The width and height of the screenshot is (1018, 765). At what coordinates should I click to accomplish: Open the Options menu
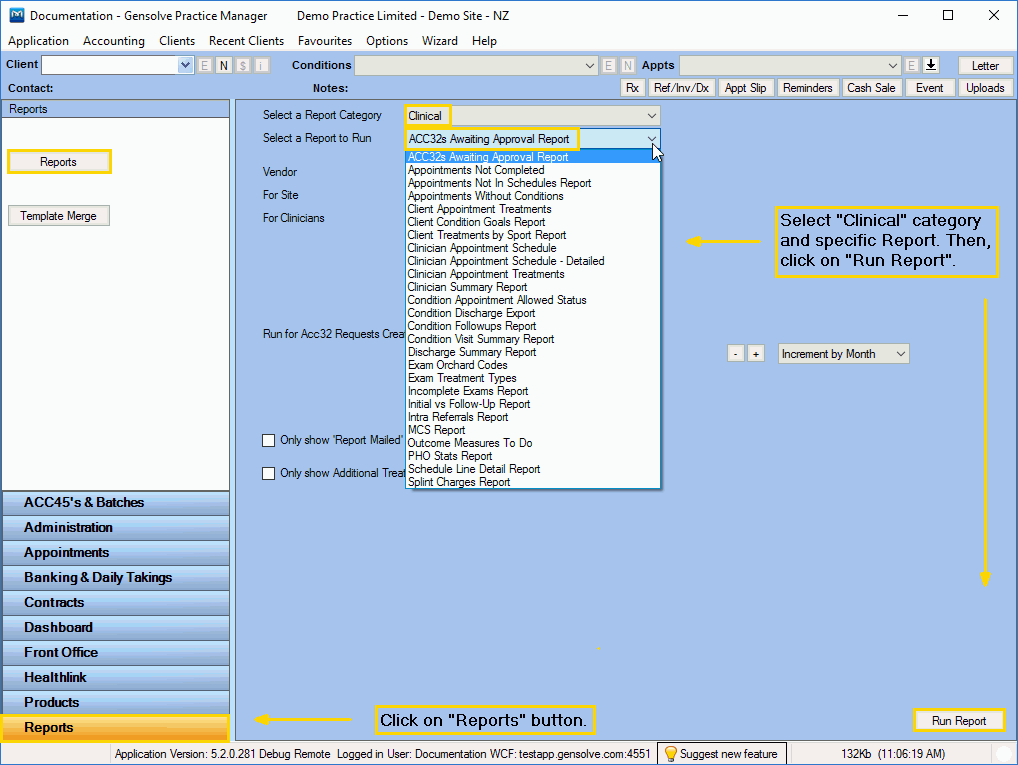[387, 41]
